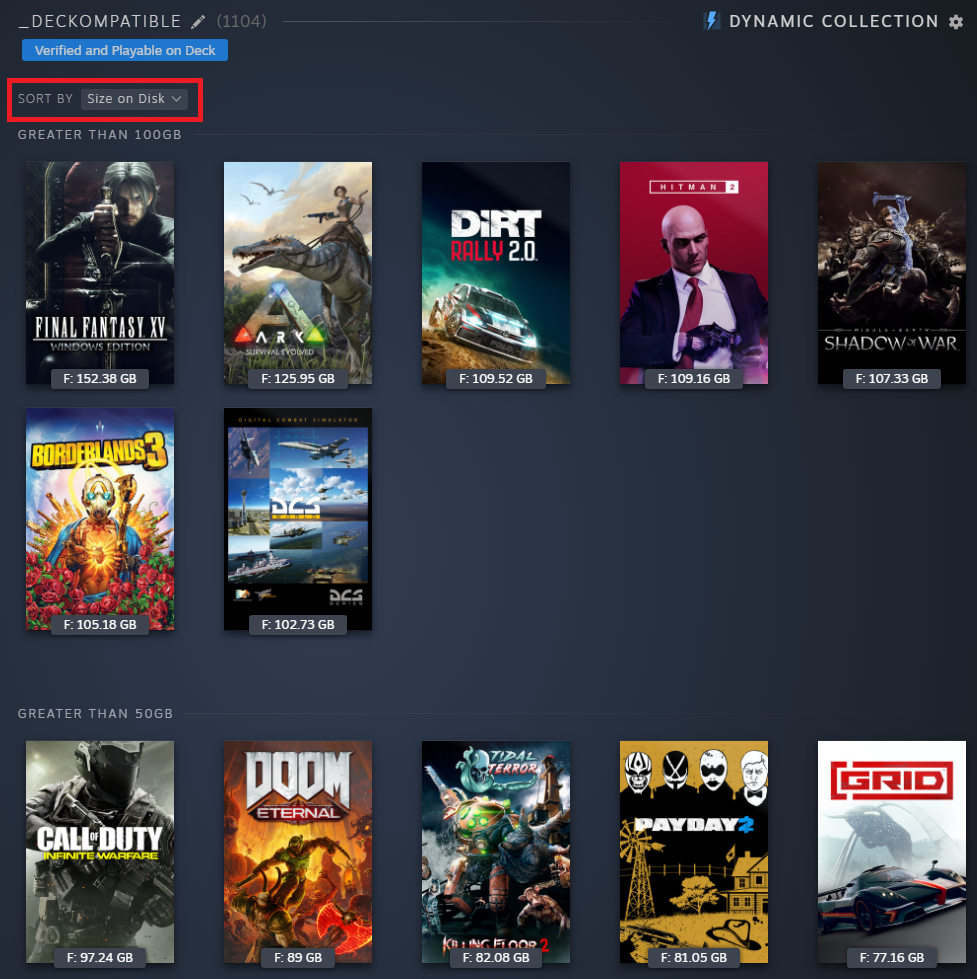977x979 pixels.
Task: Select the Borderlands 3 game cover
Action: pos(100,519)
